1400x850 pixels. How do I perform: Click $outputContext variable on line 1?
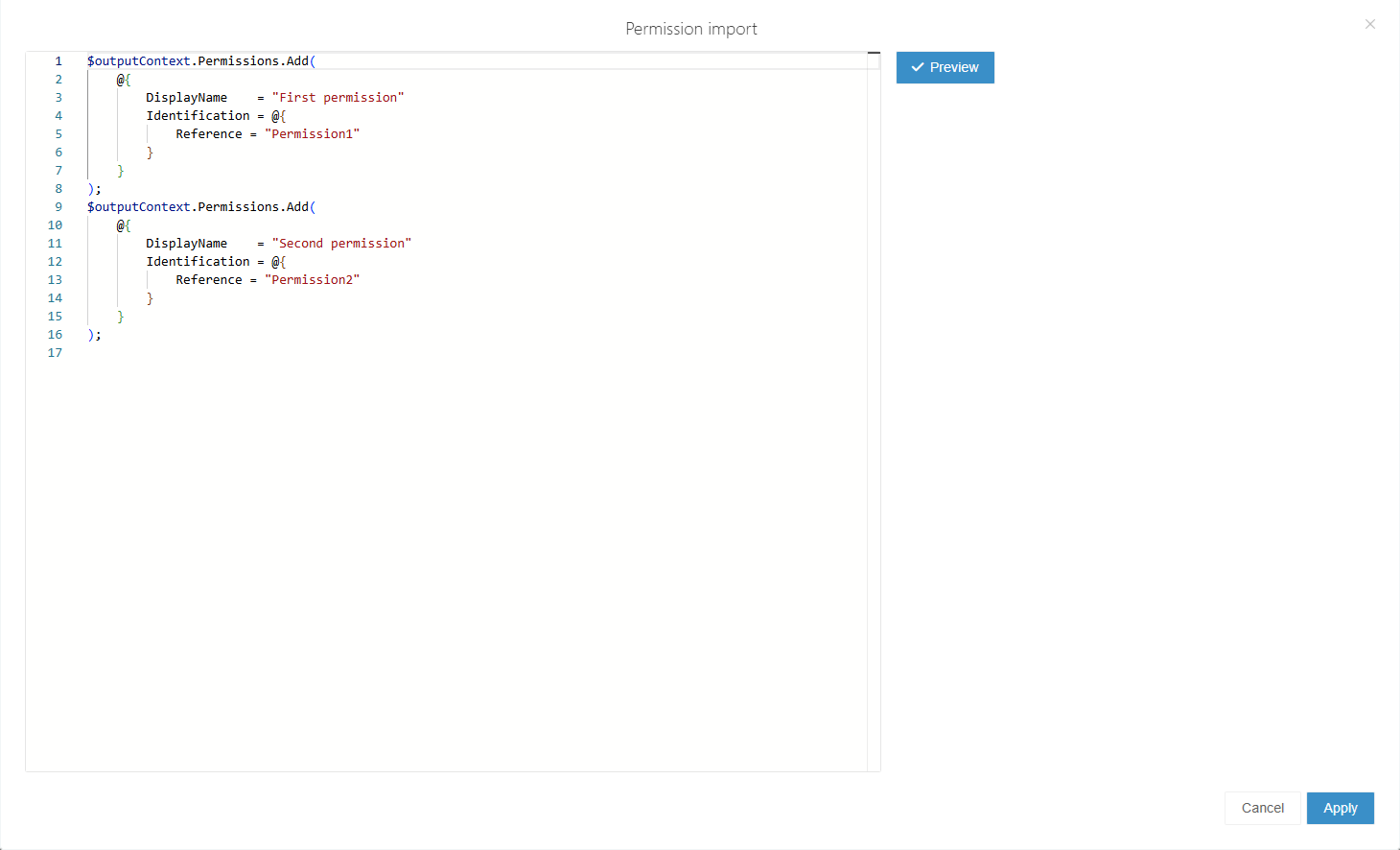(x=139, y=61)
